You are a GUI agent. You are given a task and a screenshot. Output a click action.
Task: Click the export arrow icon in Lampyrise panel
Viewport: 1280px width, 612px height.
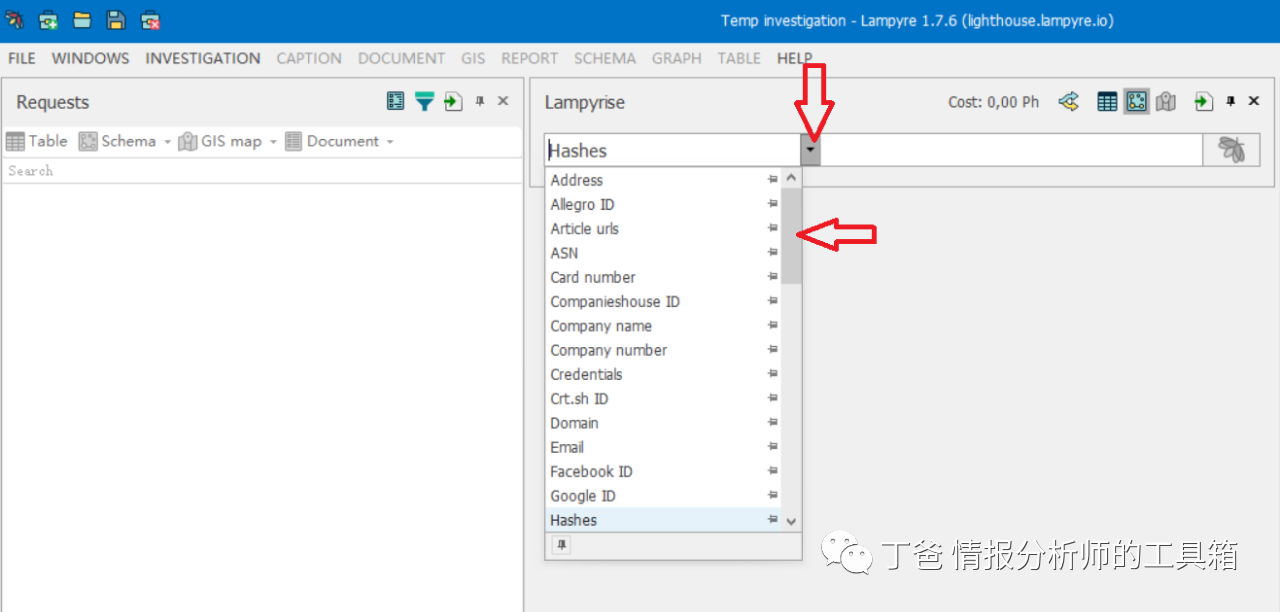coord(1204,101)
